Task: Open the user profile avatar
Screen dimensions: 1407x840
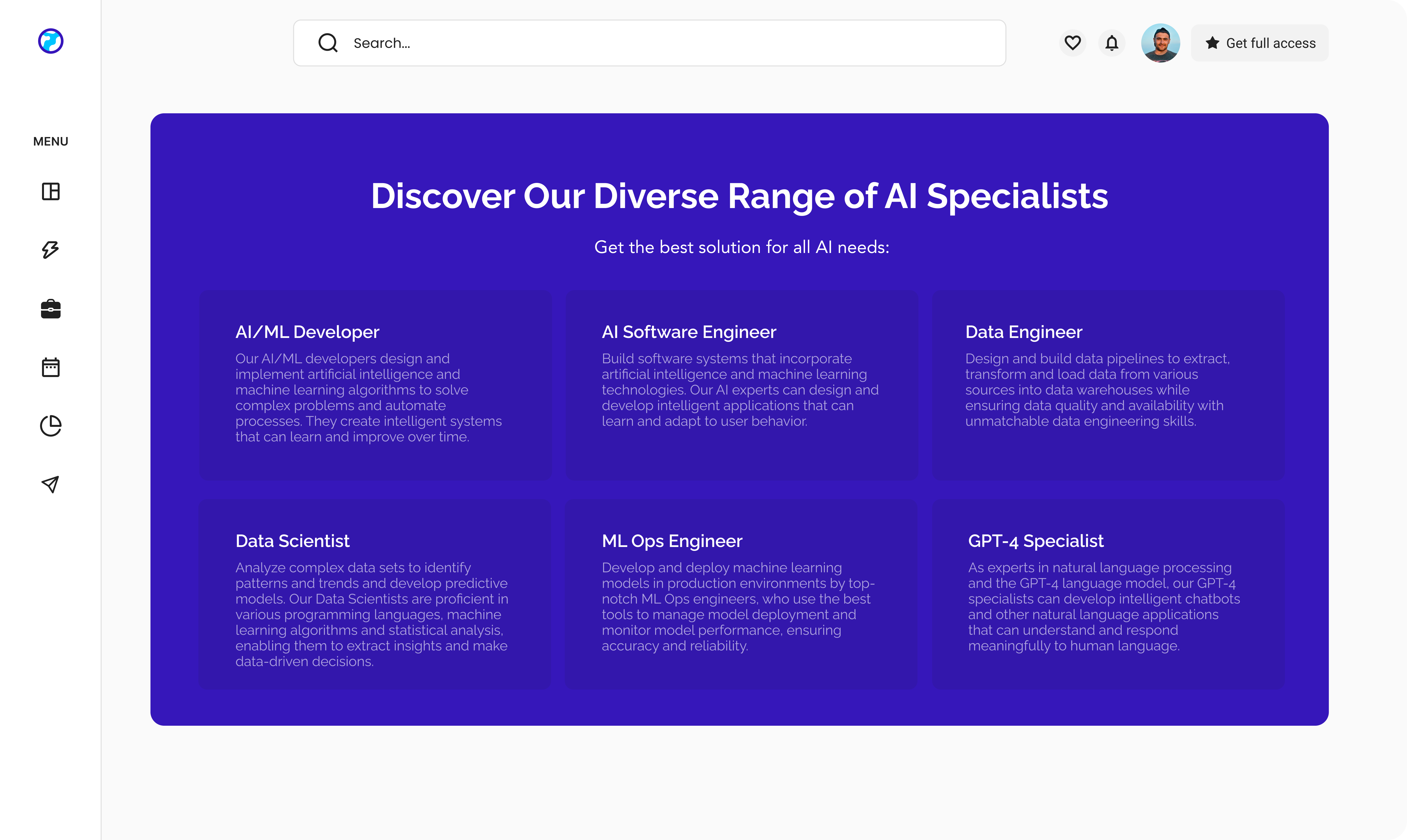Action: 1161,43
